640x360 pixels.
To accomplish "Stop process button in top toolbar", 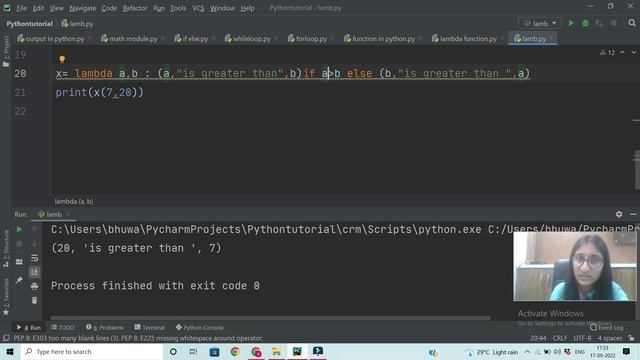I will [x=613, y=23].
